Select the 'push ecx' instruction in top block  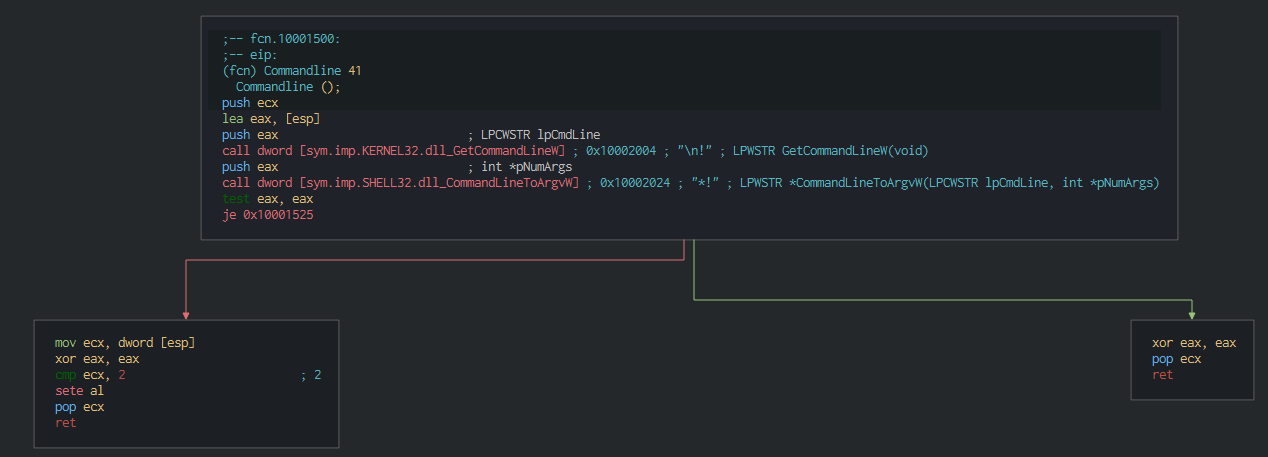point(250,102)
